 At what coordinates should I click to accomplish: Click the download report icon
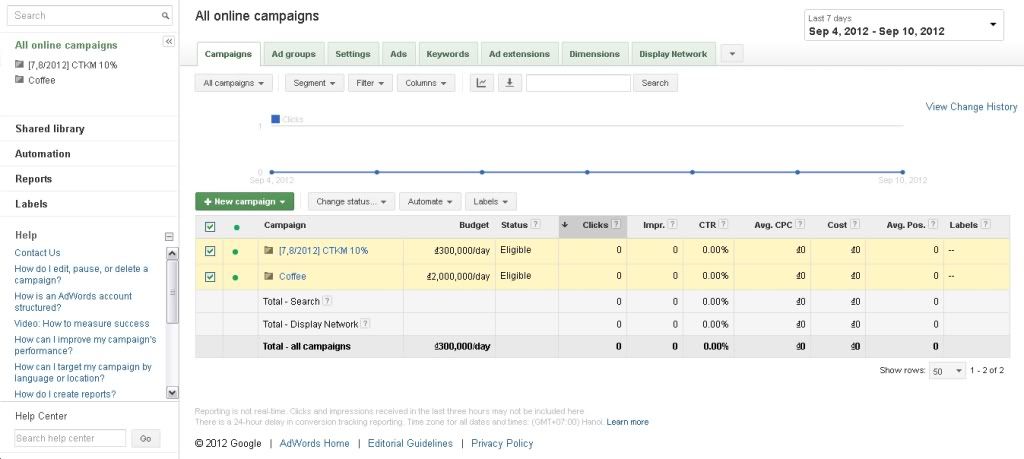click(x=509, y=83)
